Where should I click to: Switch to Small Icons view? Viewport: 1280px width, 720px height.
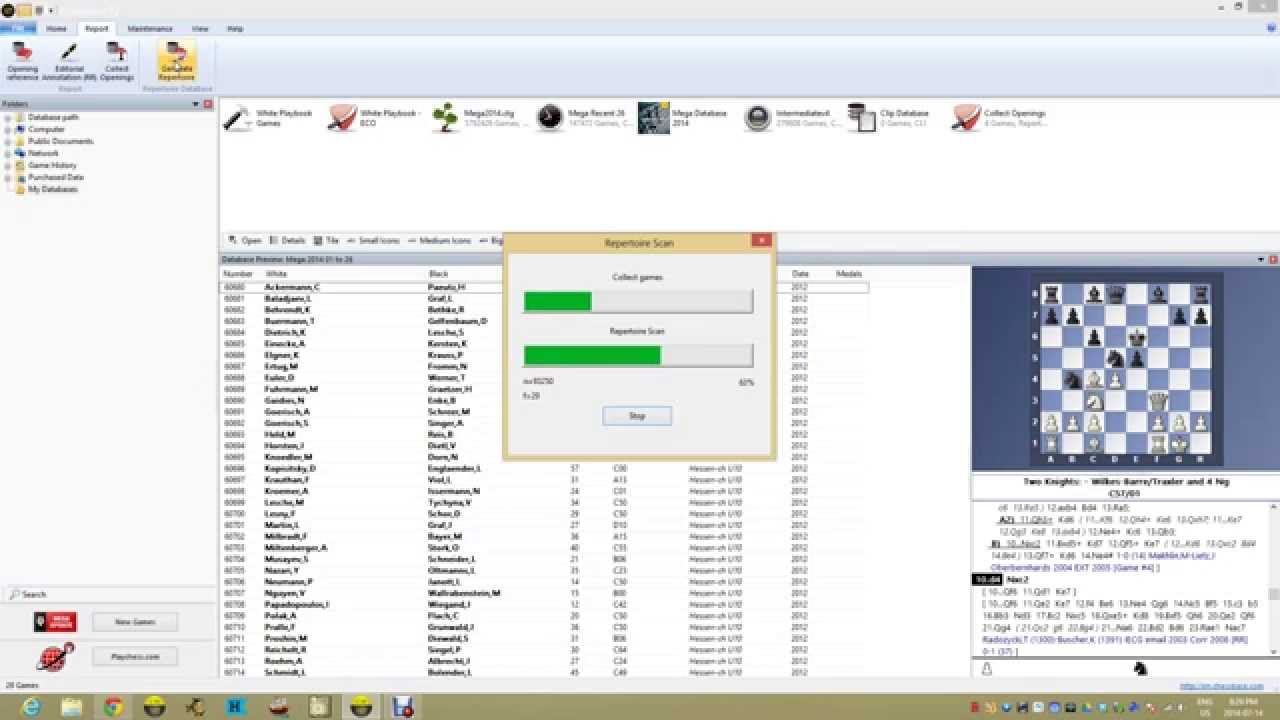(373, 241)
